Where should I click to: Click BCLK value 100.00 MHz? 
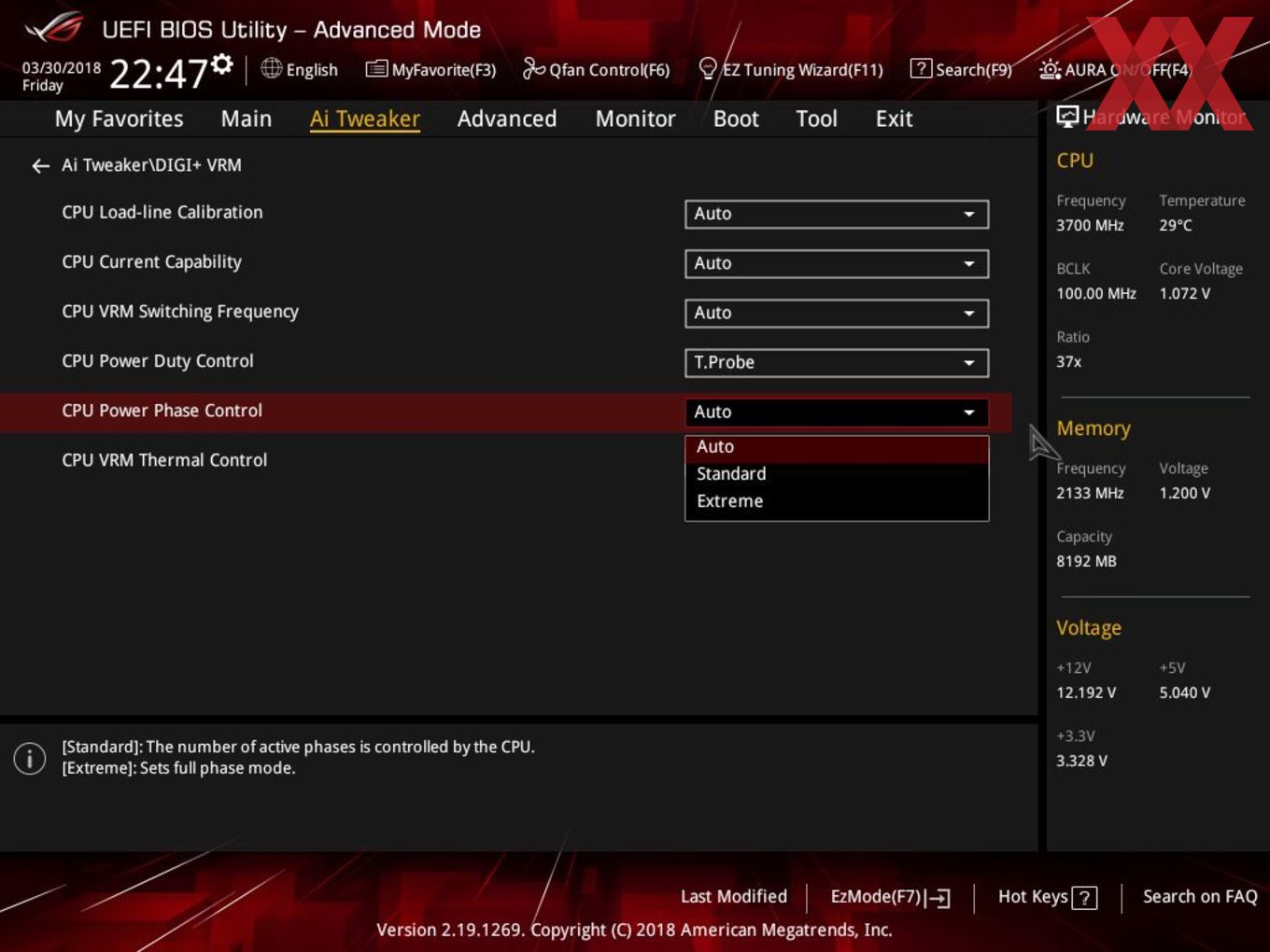click(1096, 293)
